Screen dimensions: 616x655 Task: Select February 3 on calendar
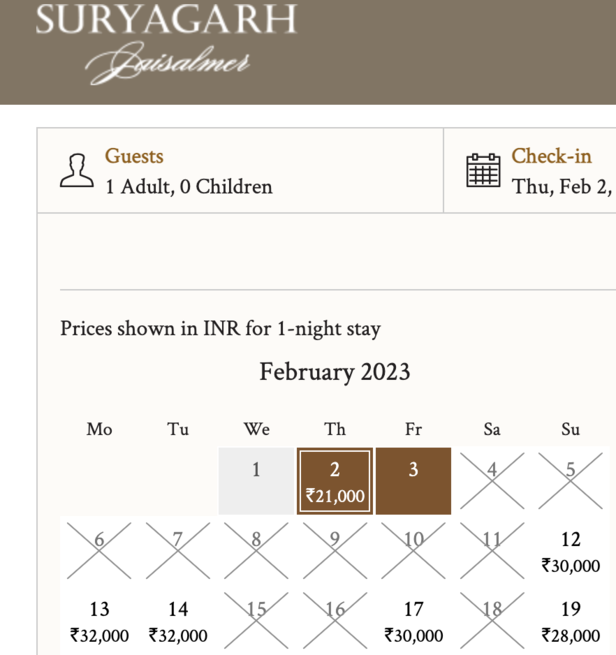pyautogui.click(x=413, y=481)
